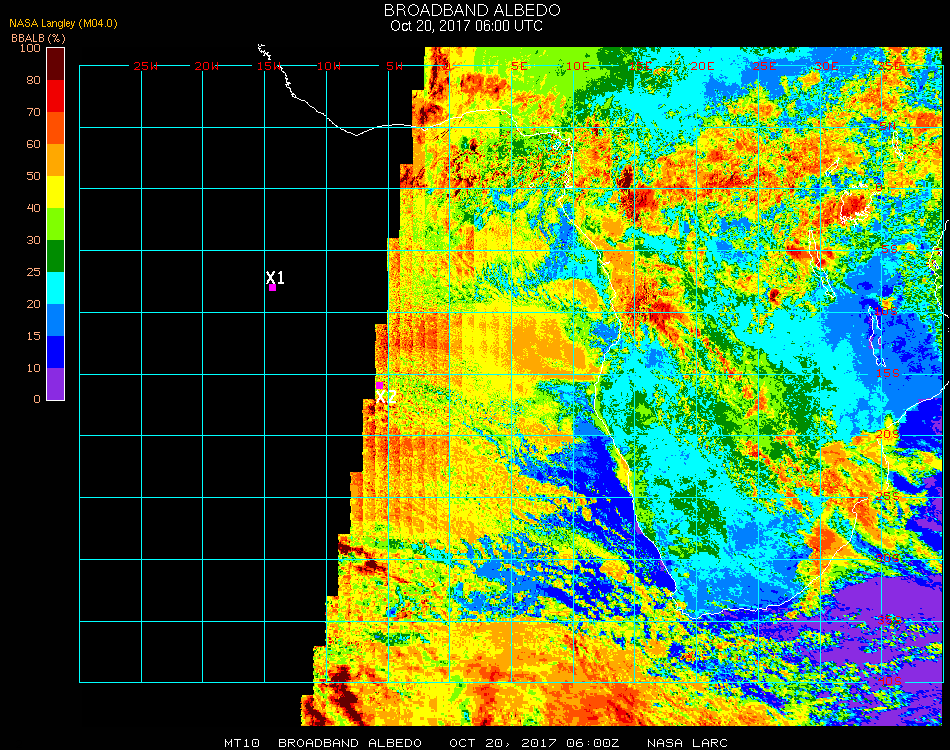Pick the orange 50-60 colorbar segment
The image size is (950, 750).
(55, 160)
